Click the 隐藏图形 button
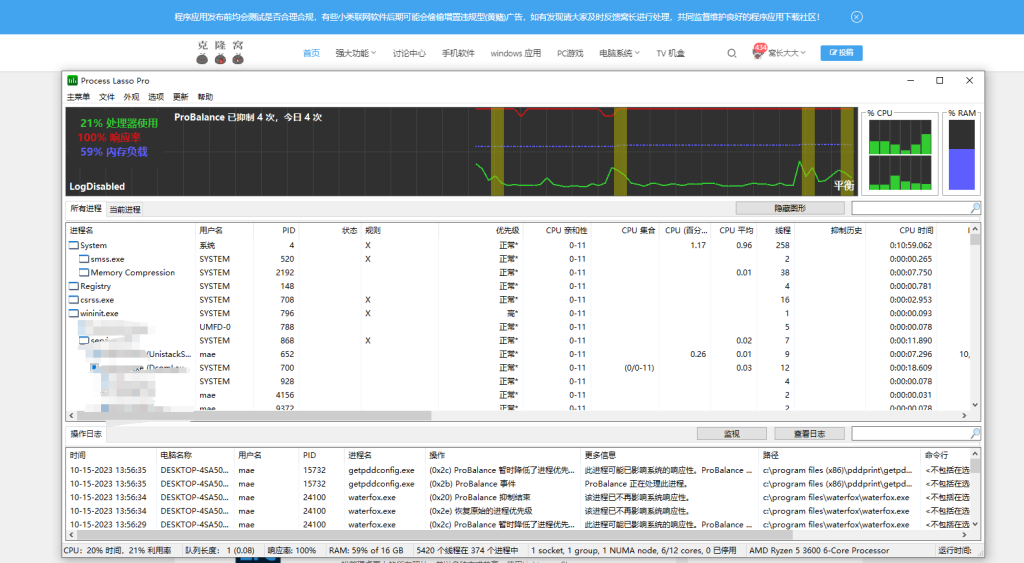The image size is (1024, 563). 790,208
